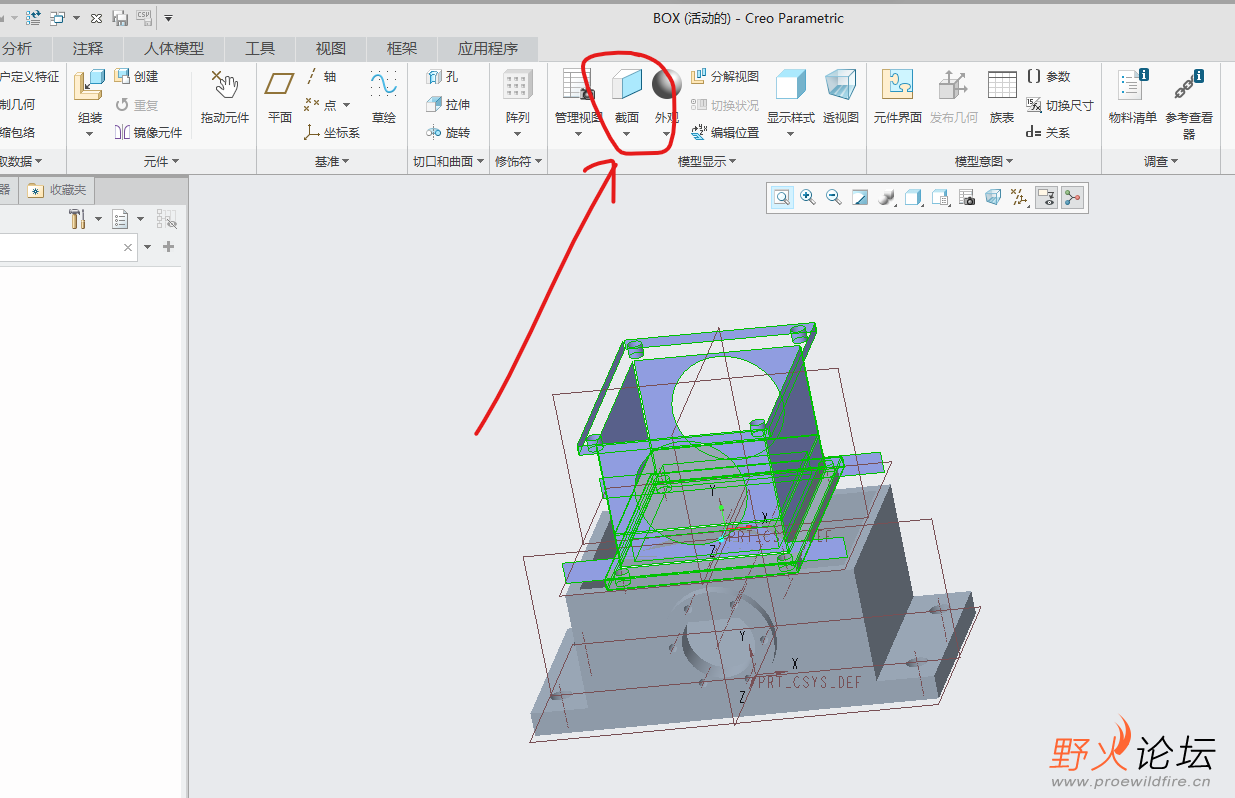The width and height of the screenshot is (1235, 798).
Task: Switch to the 人体模型 ribbon tab
Action: click(174, 48)
